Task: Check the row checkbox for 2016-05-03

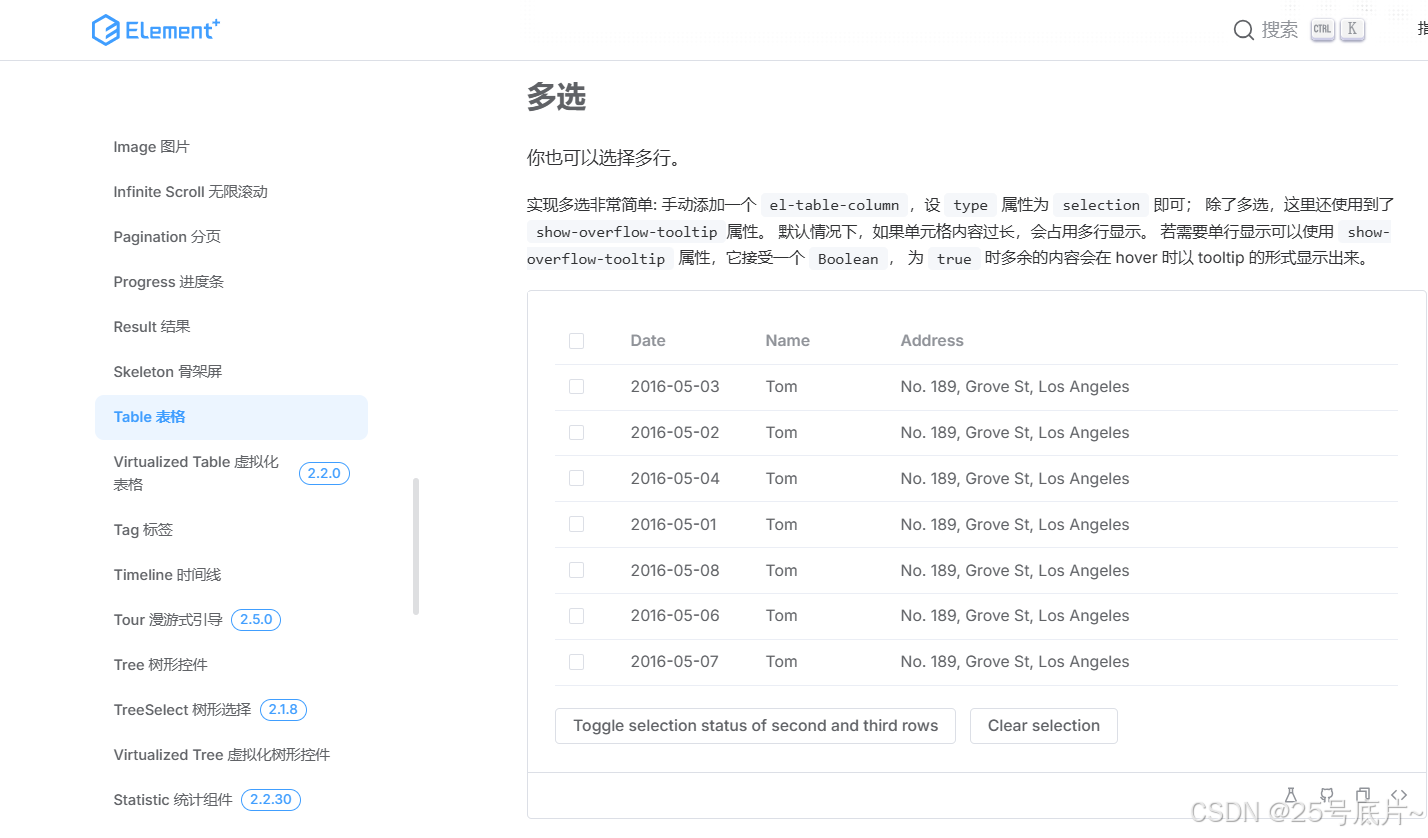Action: coord(576,386)
